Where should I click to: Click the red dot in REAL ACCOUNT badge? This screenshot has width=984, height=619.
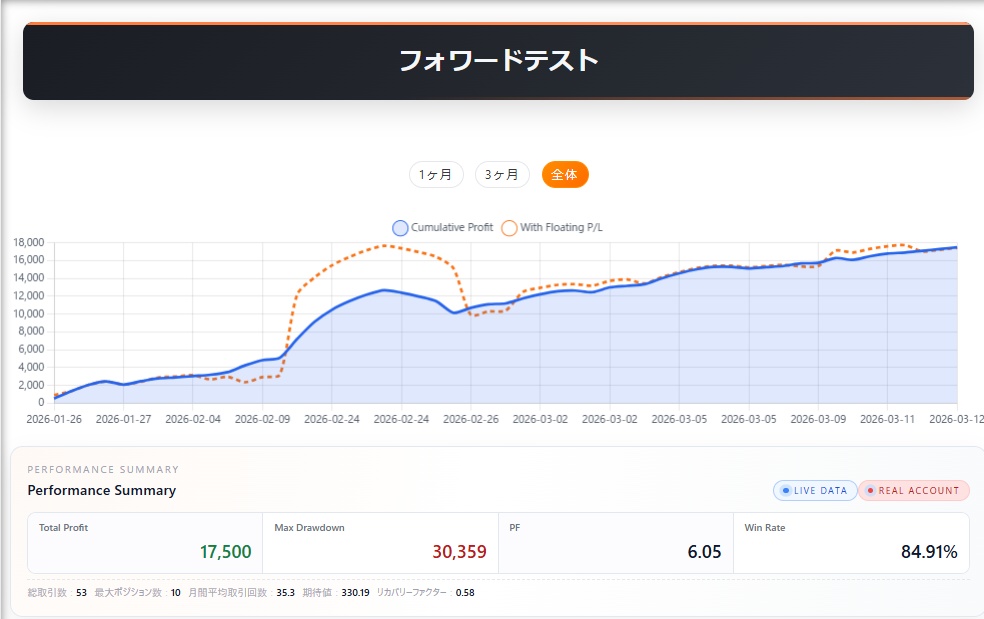tap(871, 491)
